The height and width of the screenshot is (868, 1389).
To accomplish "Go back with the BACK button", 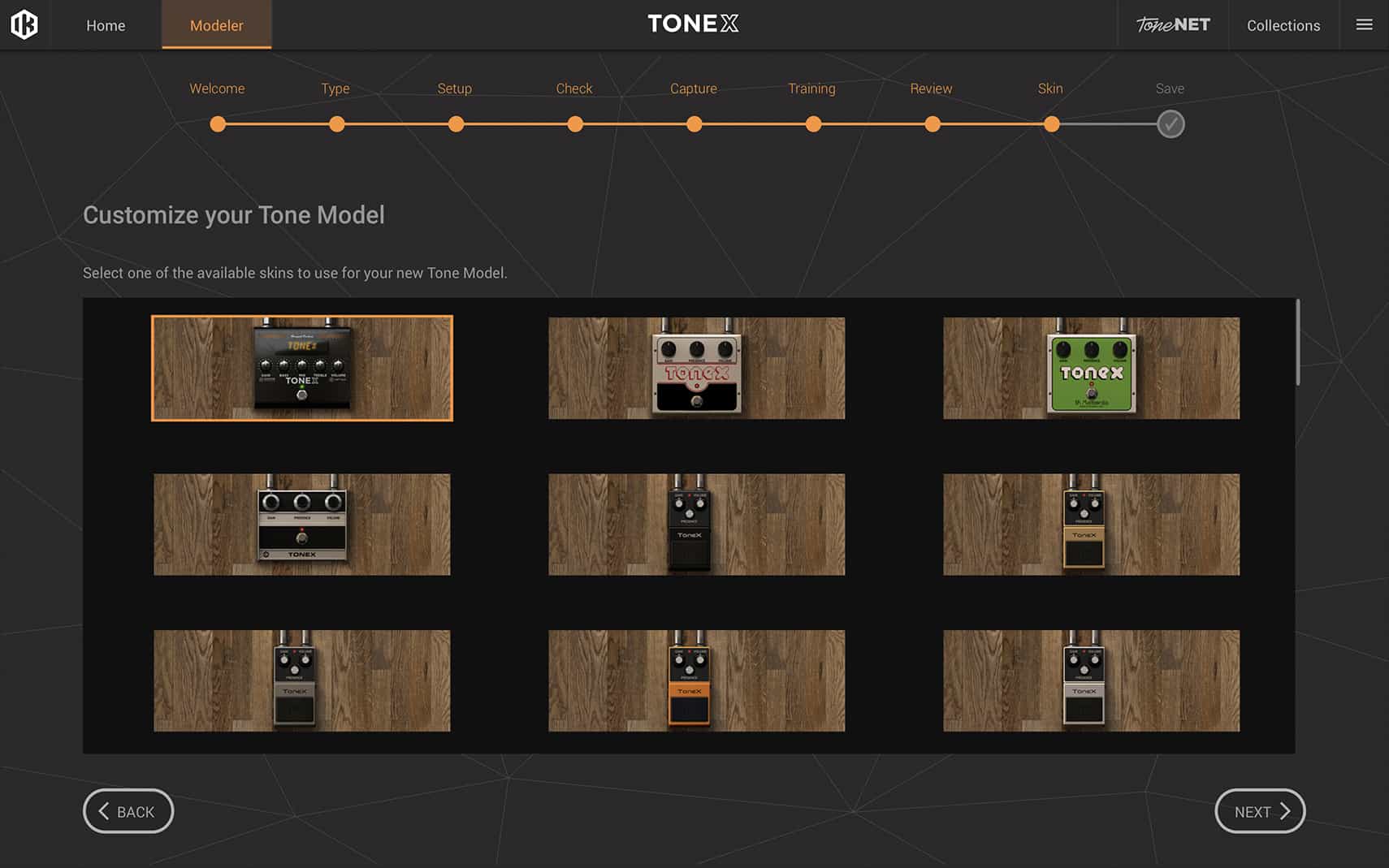I will (128, 811).
